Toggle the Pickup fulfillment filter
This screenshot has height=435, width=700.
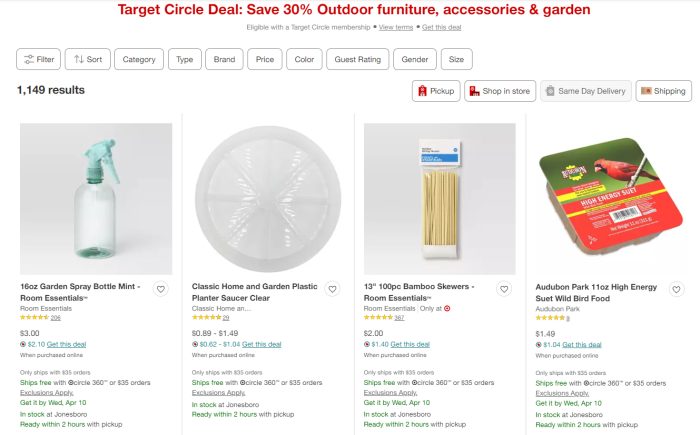[x=435, y=91]
